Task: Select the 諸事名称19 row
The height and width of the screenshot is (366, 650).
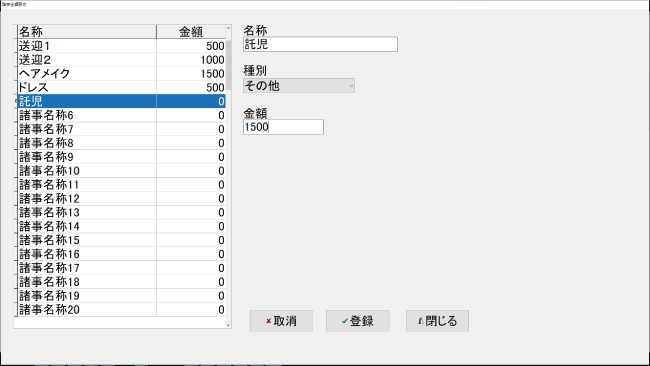Action: click(121, 296)
